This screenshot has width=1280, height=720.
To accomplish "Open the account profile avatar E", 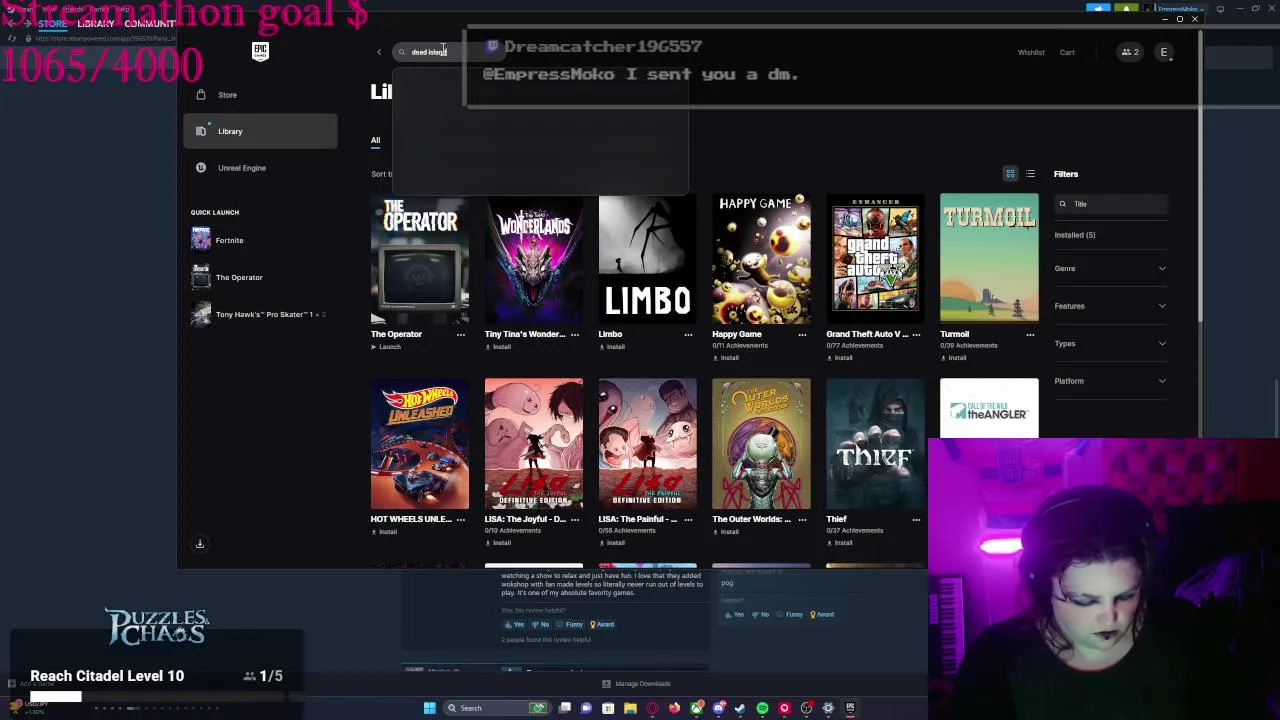I will point(1164,52).
